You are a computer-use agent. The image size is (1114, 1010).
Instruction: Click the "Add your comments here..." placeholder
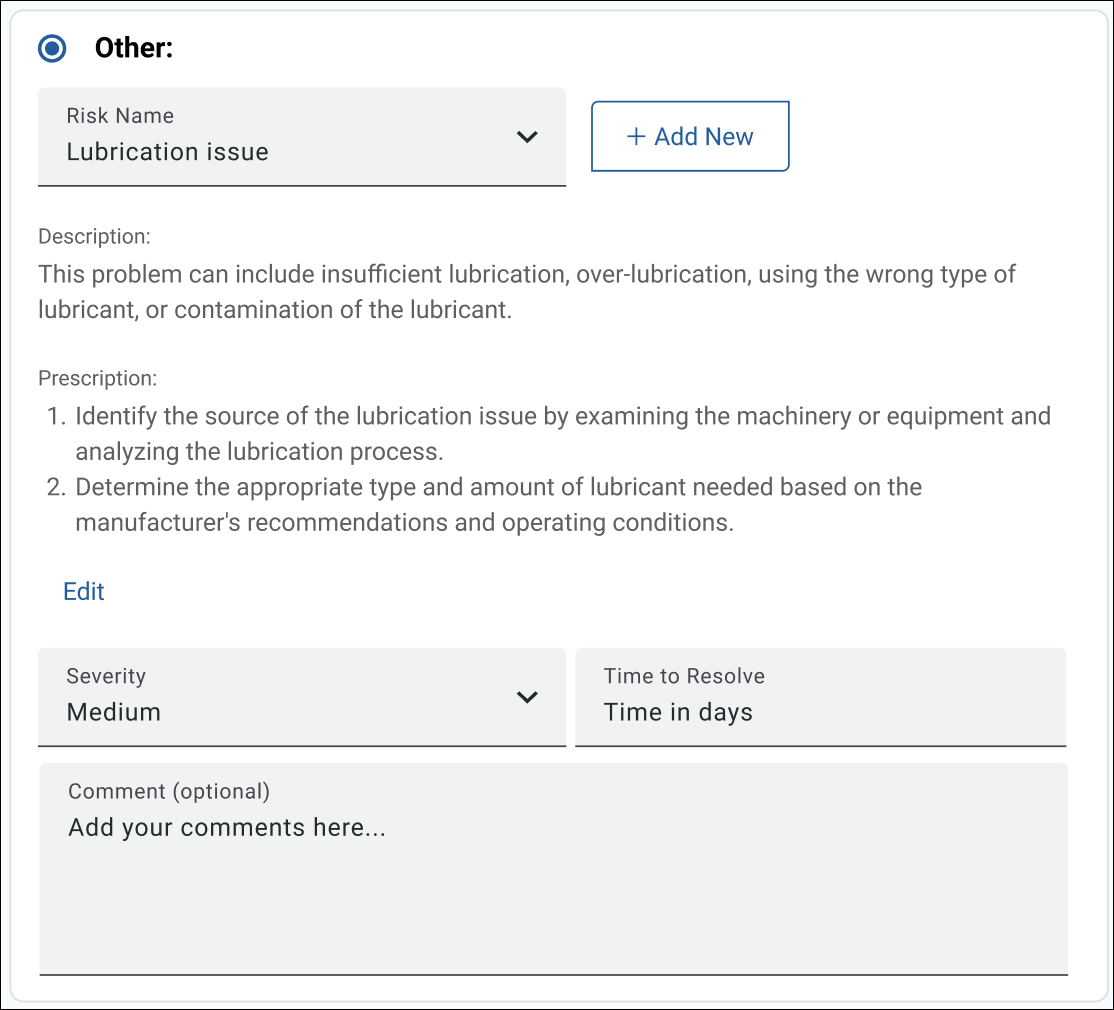click(227, 827)
